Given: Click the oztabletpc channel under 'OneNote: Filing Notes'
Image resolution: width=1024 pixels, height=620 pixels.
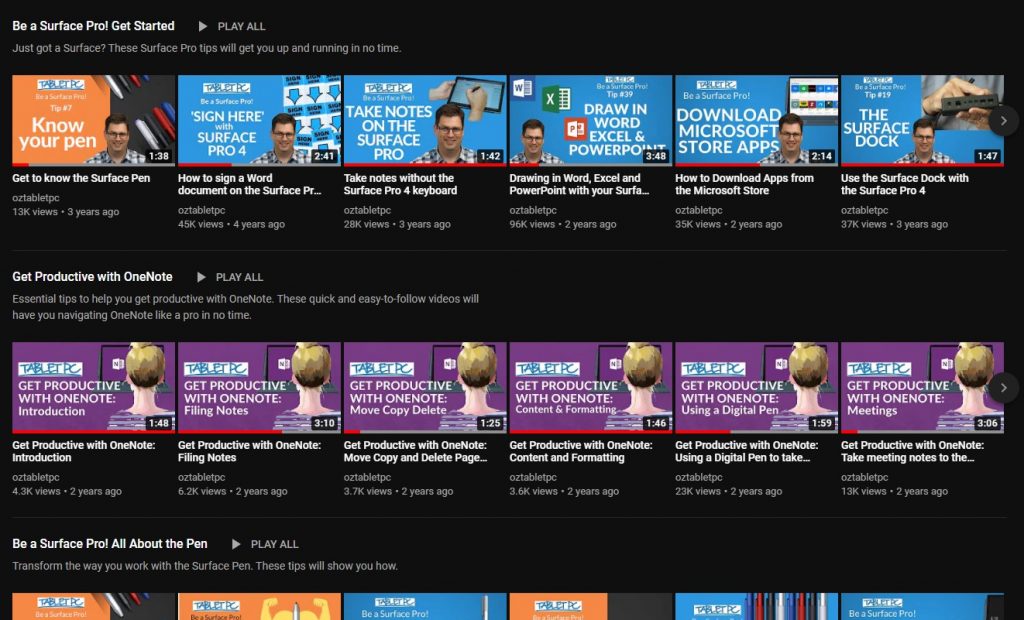Looking at the screenshot, I should 202,478.
